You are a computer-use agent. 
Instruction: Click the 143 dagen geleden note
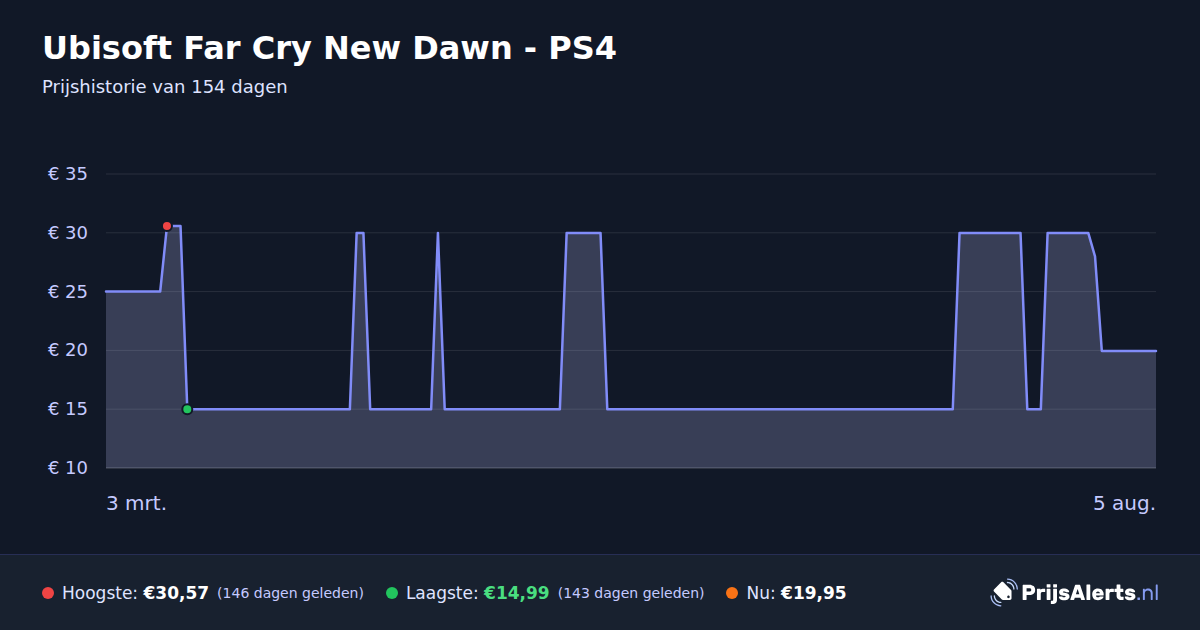pyautogui.click(x=631, y=593)
